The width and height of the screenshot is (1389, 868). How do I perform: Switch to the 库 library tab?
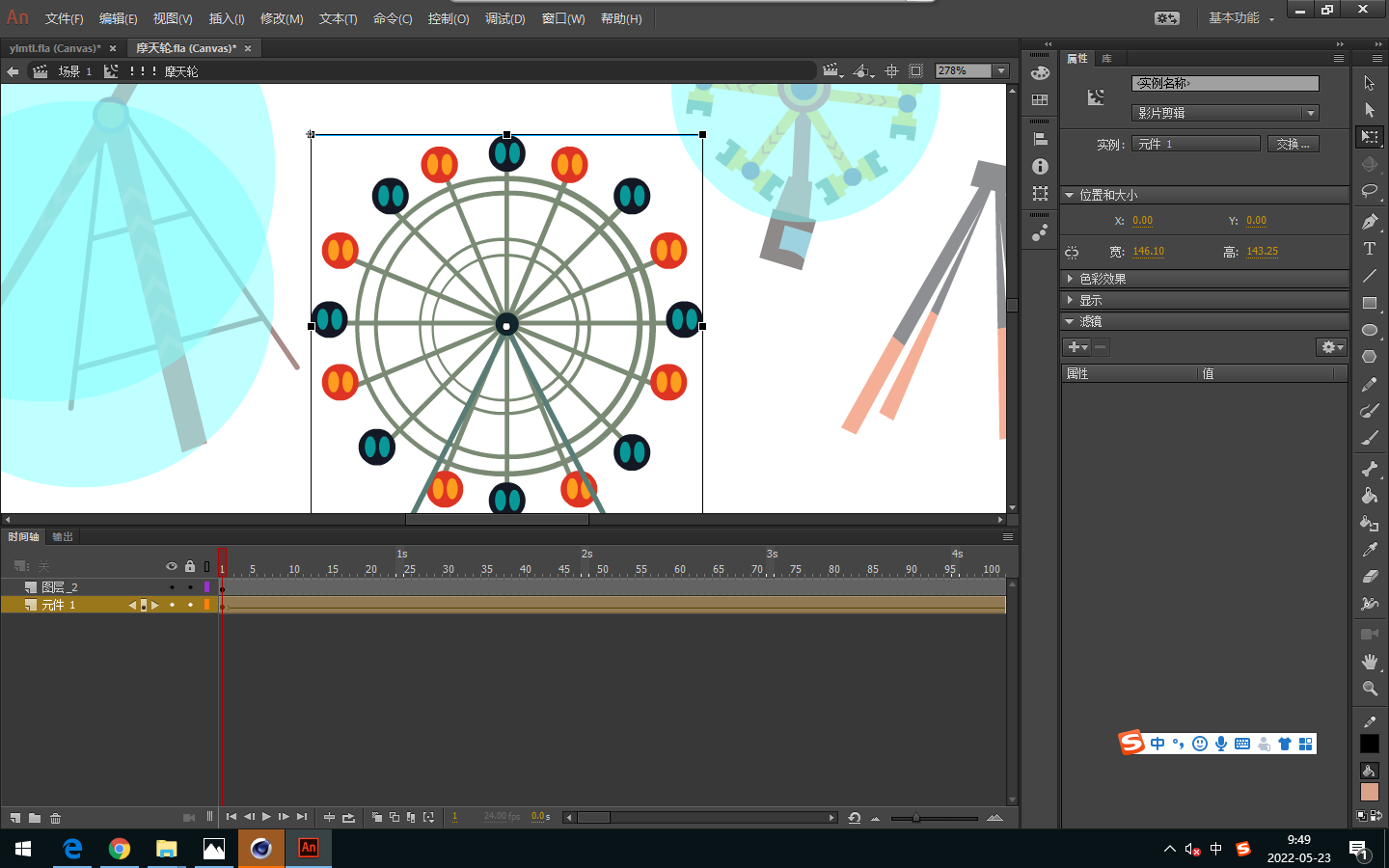(x=1107, y=59)
